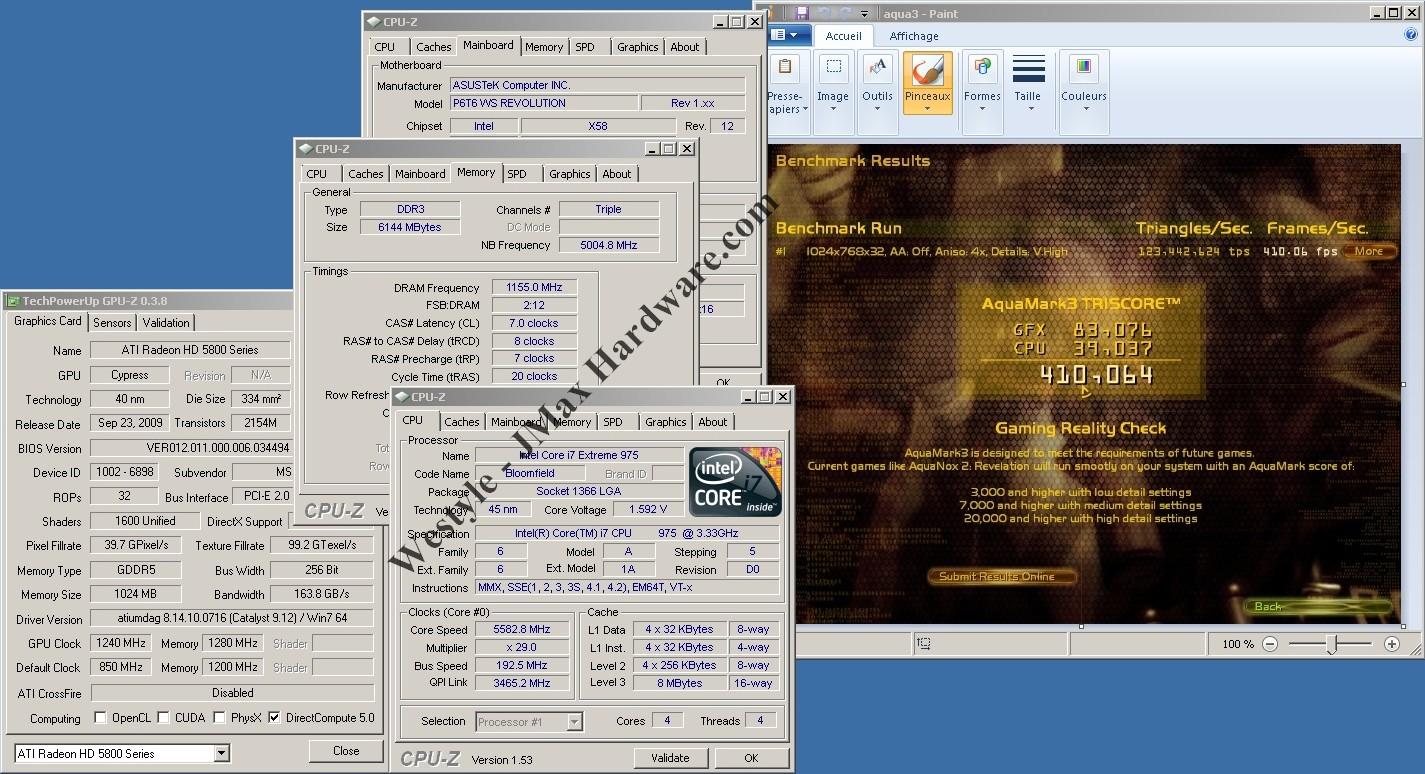The width and height of the screenshot is (1425, 774).
Task: Click the zoom in plus button in Paint
Action: (1392, 644)
